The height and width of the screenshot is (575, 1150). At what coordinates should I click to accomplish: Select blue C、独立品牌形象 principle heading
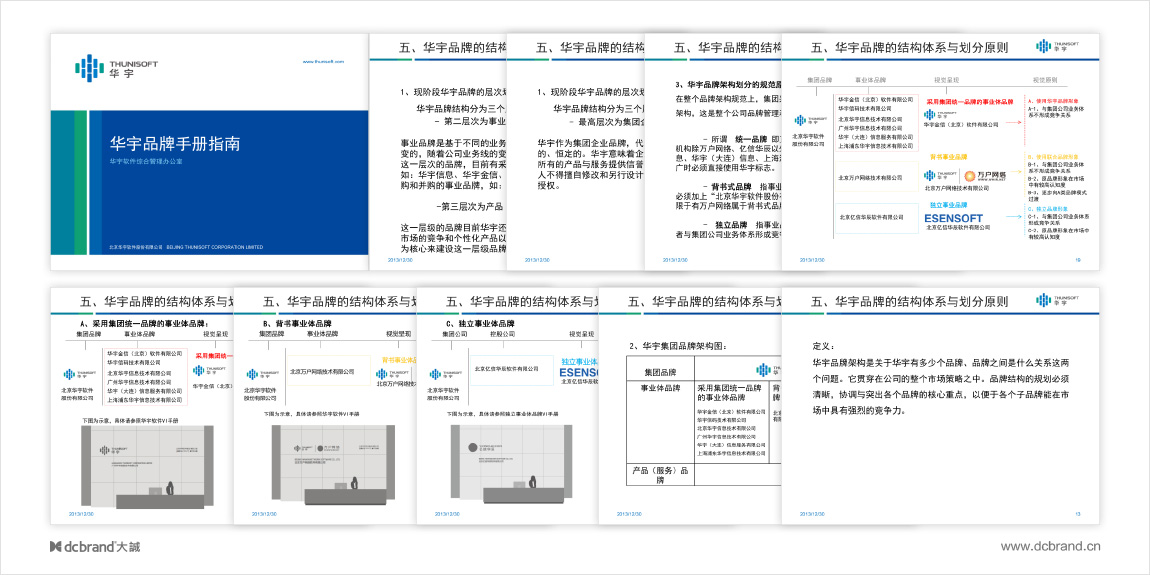1046,208
